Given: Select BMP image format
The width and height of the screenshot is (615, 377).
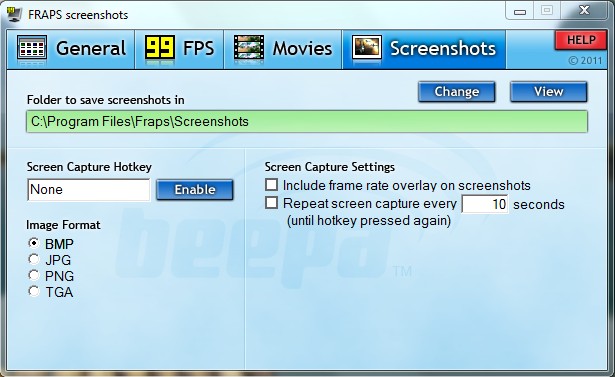Looking at the screenshot, I should (34, 243).
